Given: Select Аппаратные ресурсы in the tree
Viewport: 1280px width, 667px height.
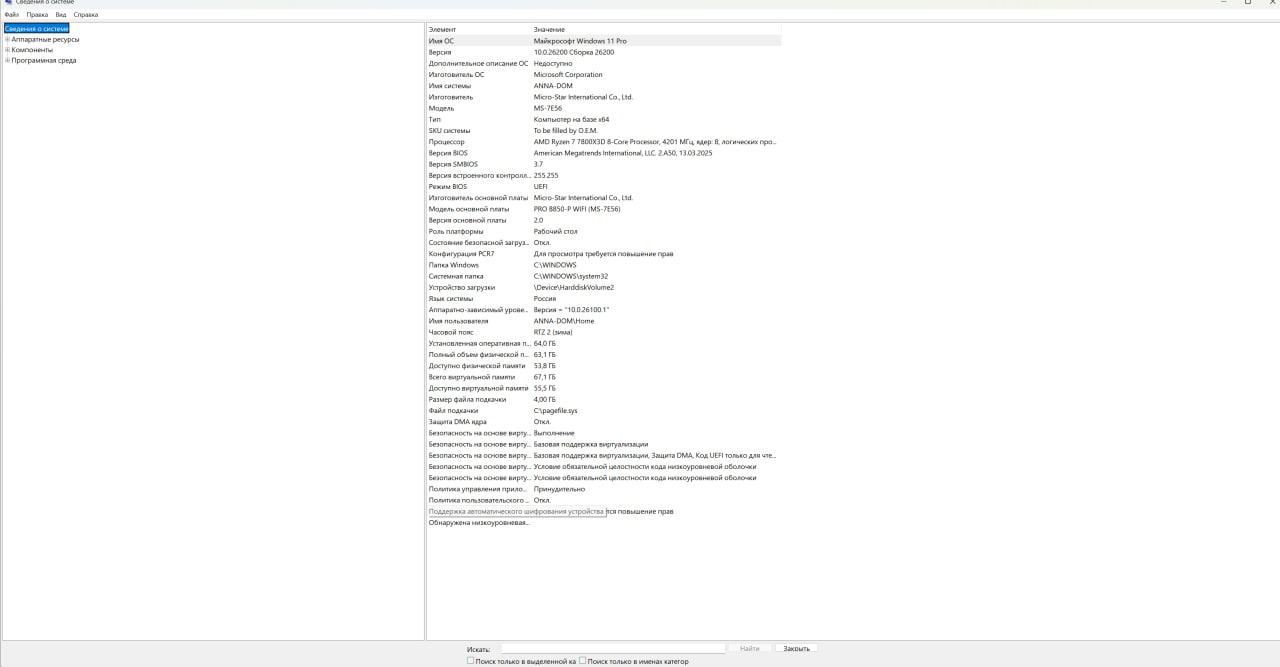Looking at the screenshot, I should [45, 40].
